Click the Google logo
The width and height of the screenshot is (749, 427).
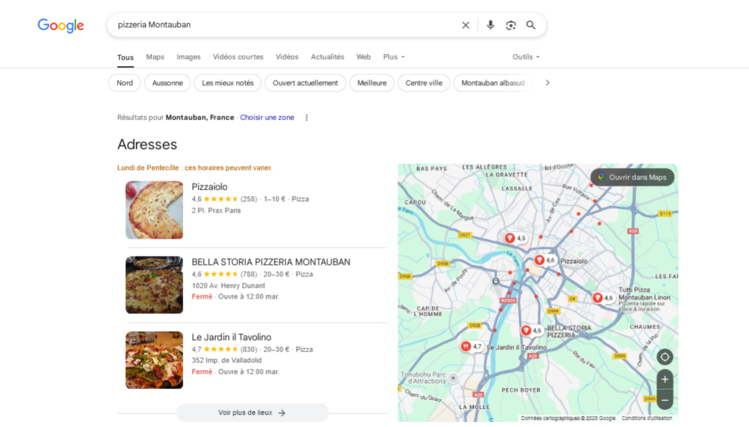(60, 26)
